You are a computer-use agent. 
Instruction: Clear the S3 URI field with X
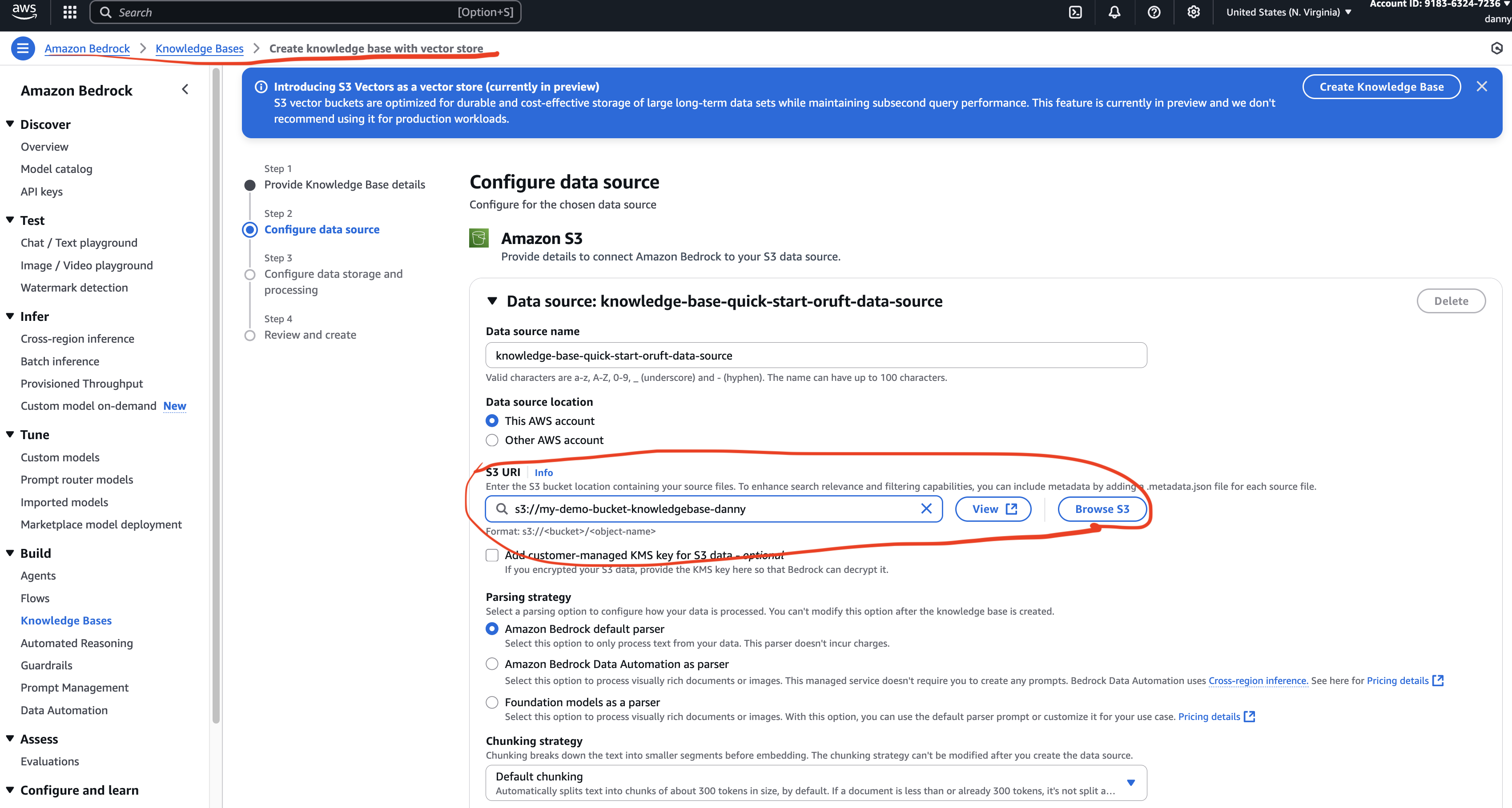pyautogui.click(x=926, y=509)
